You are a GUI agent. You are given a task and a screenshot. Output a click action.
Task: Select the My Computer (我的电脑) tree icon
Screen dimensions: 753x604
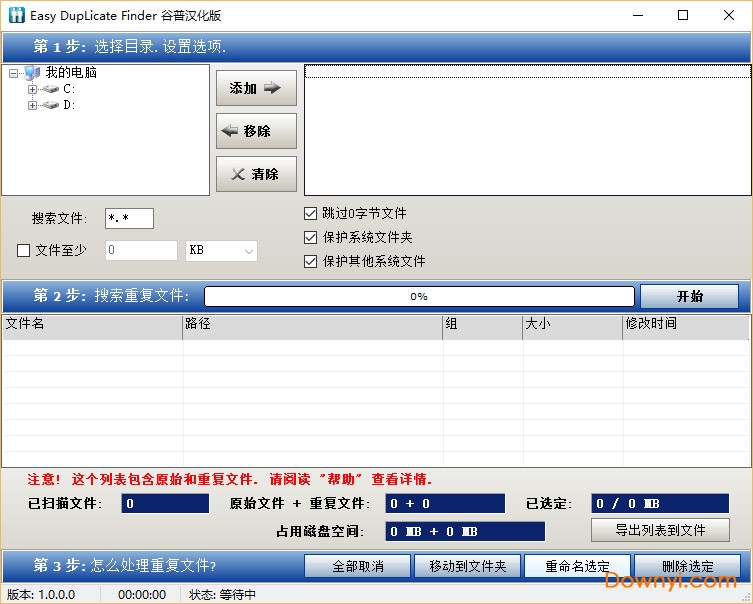pyautogui.click(x=33, y=73)
